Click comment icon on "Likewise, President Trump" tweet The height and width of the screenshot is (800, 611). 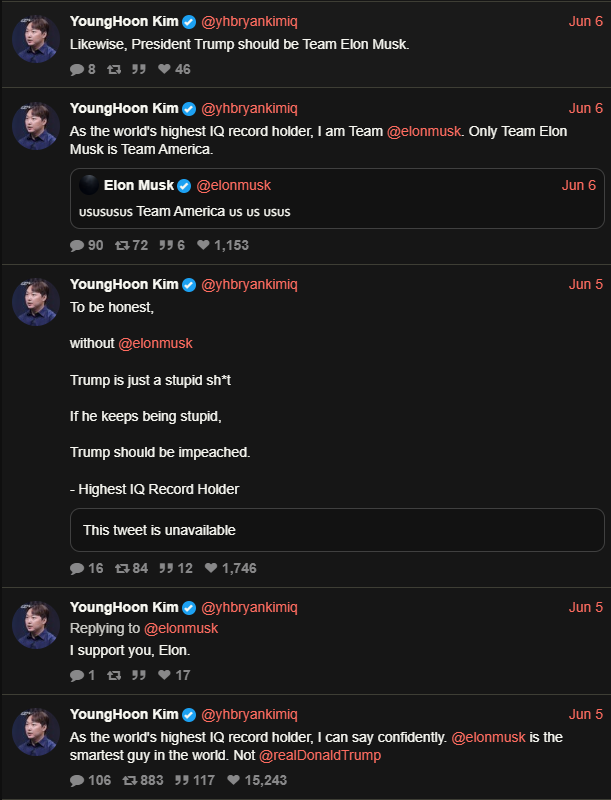click(x=77, y=70)
